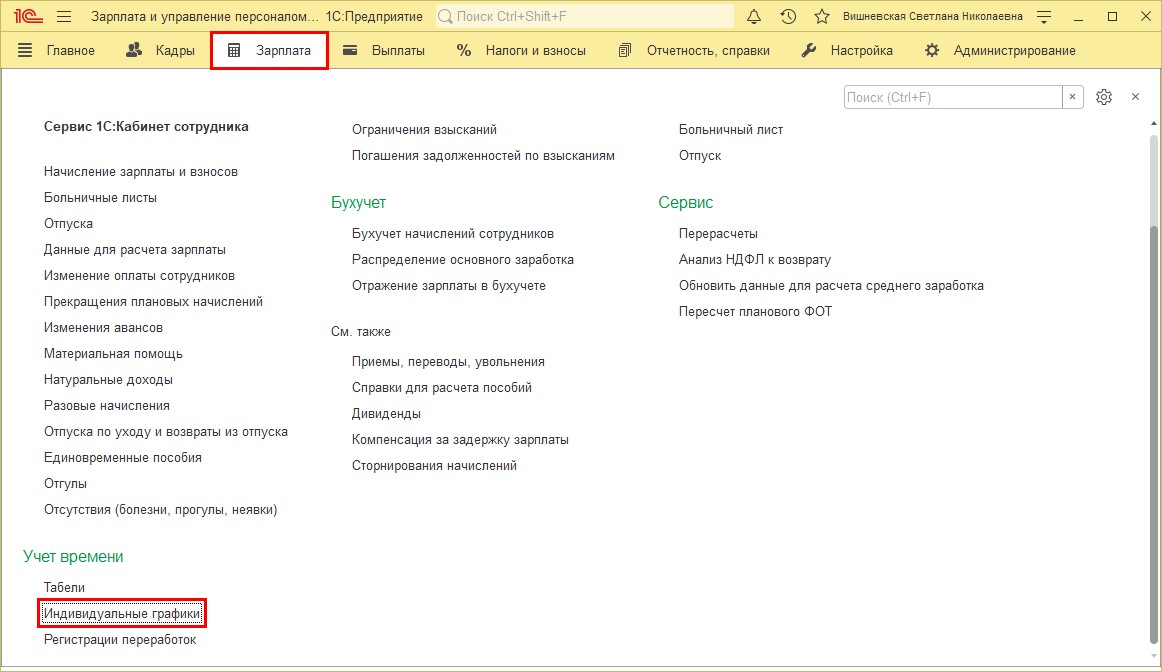Open Отгулы link
The height and width of the screenshot is (672, 1162).
(x=65, y=484)
